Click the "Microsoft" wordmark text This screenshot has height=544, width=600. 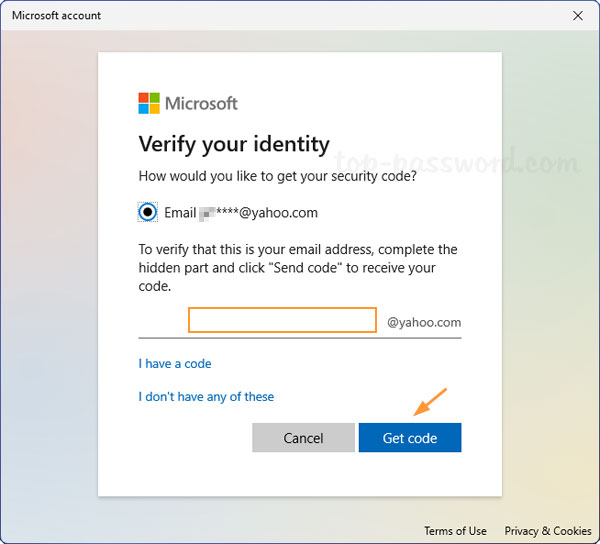(x=201, y=103)
